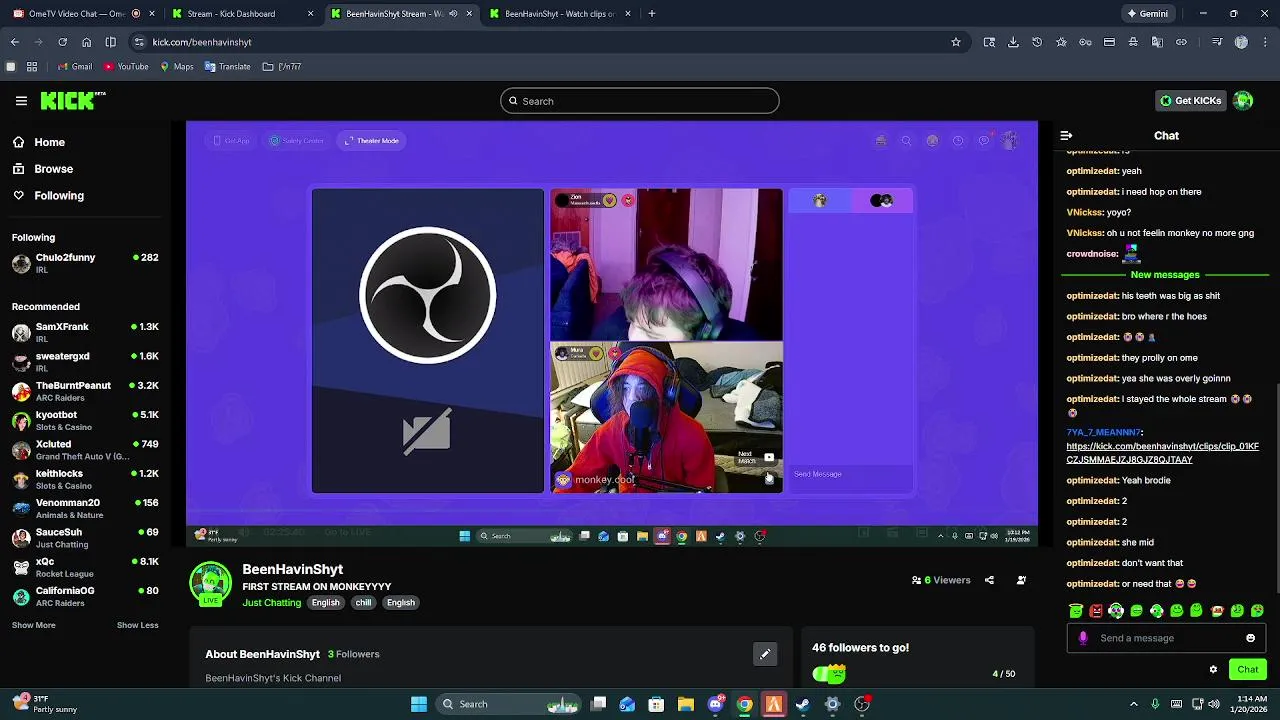The image size is (1280, 720).
Task: Click the purple microphone icon in chat
Action: point(1083,638)
